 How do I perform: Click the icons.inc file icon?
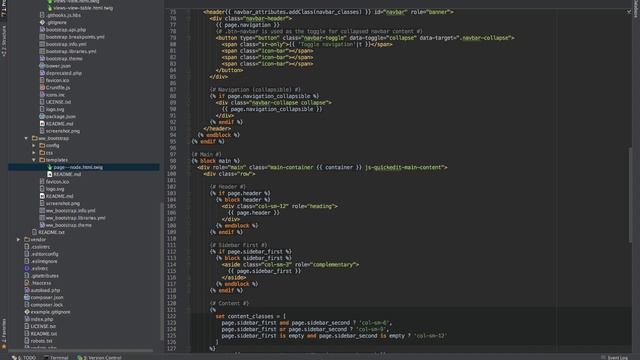(42, 95)
